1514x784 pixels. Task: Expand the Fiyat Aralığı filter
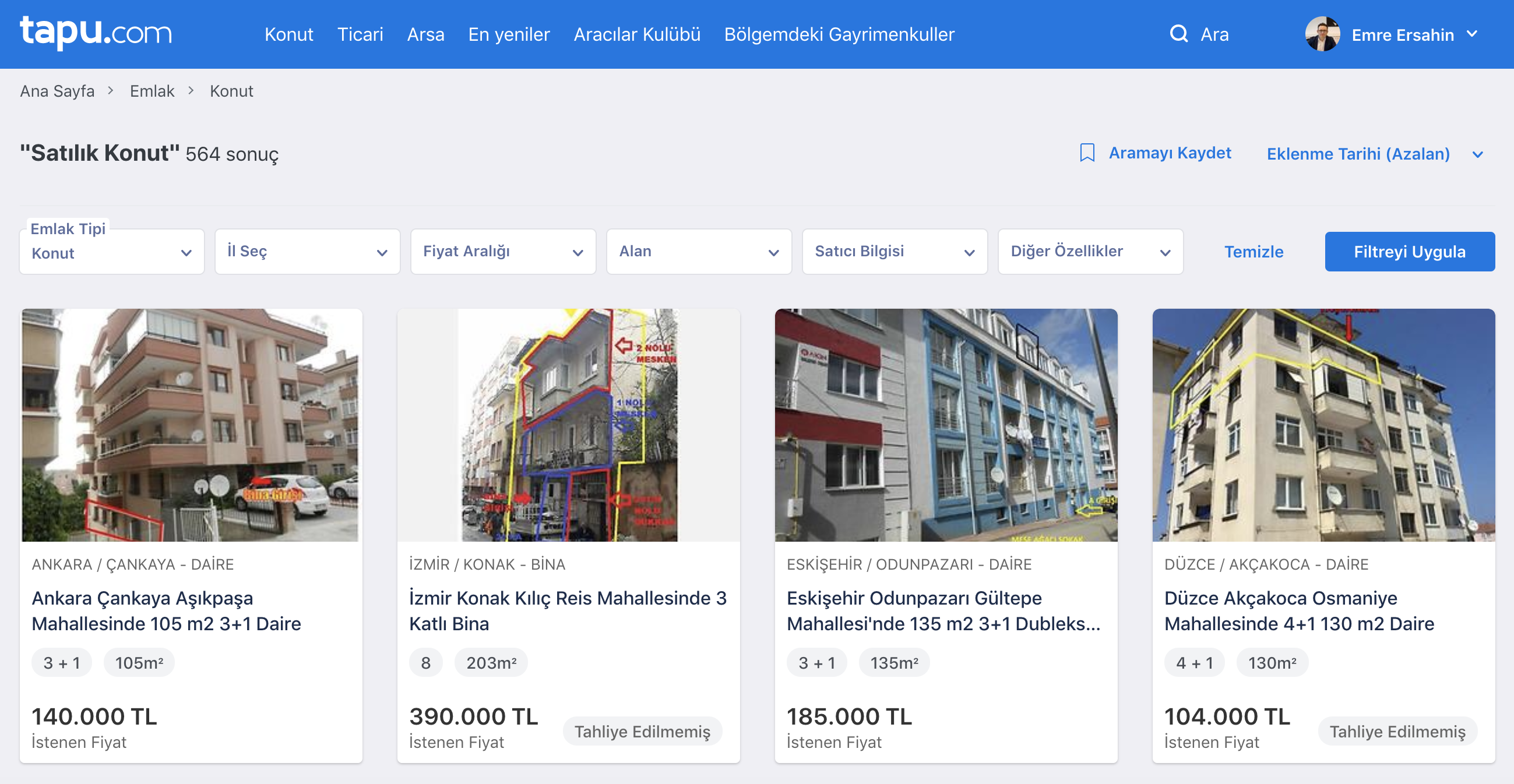coord(502,252)
